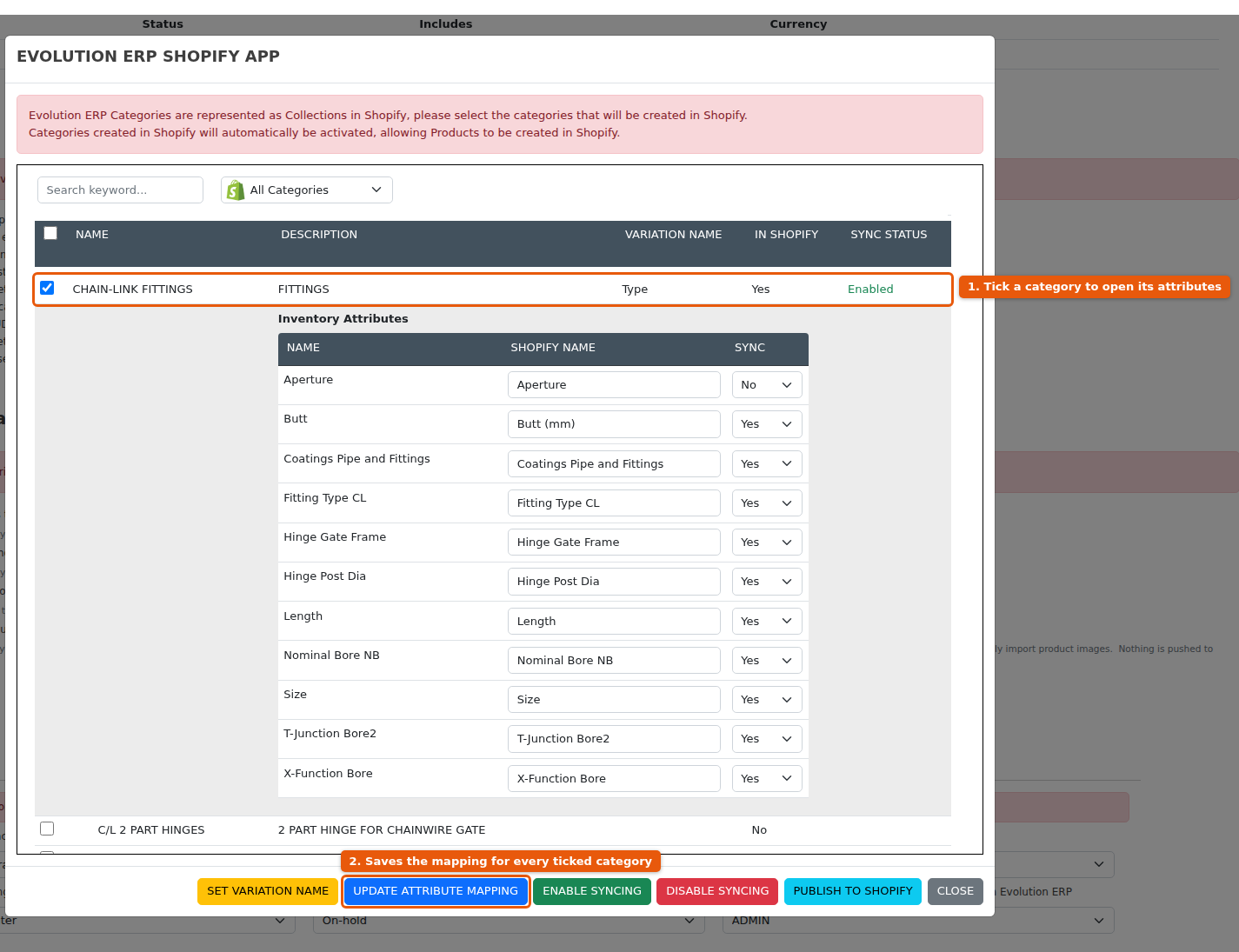The width and height of the screenshot is (1239, 952).
Task: Click the C/L 2 PART HINGES row name
Action: [151, 830]
